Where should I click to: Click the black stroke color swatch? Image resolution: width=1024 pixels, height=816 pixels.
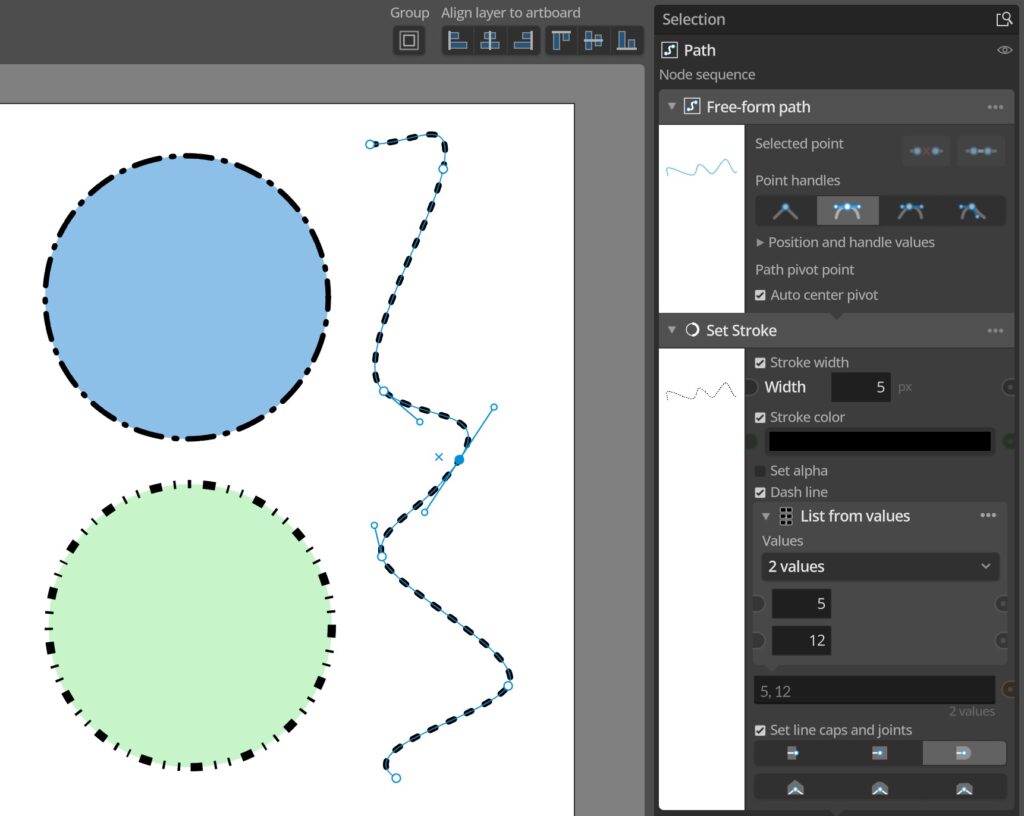click(880, 441)
